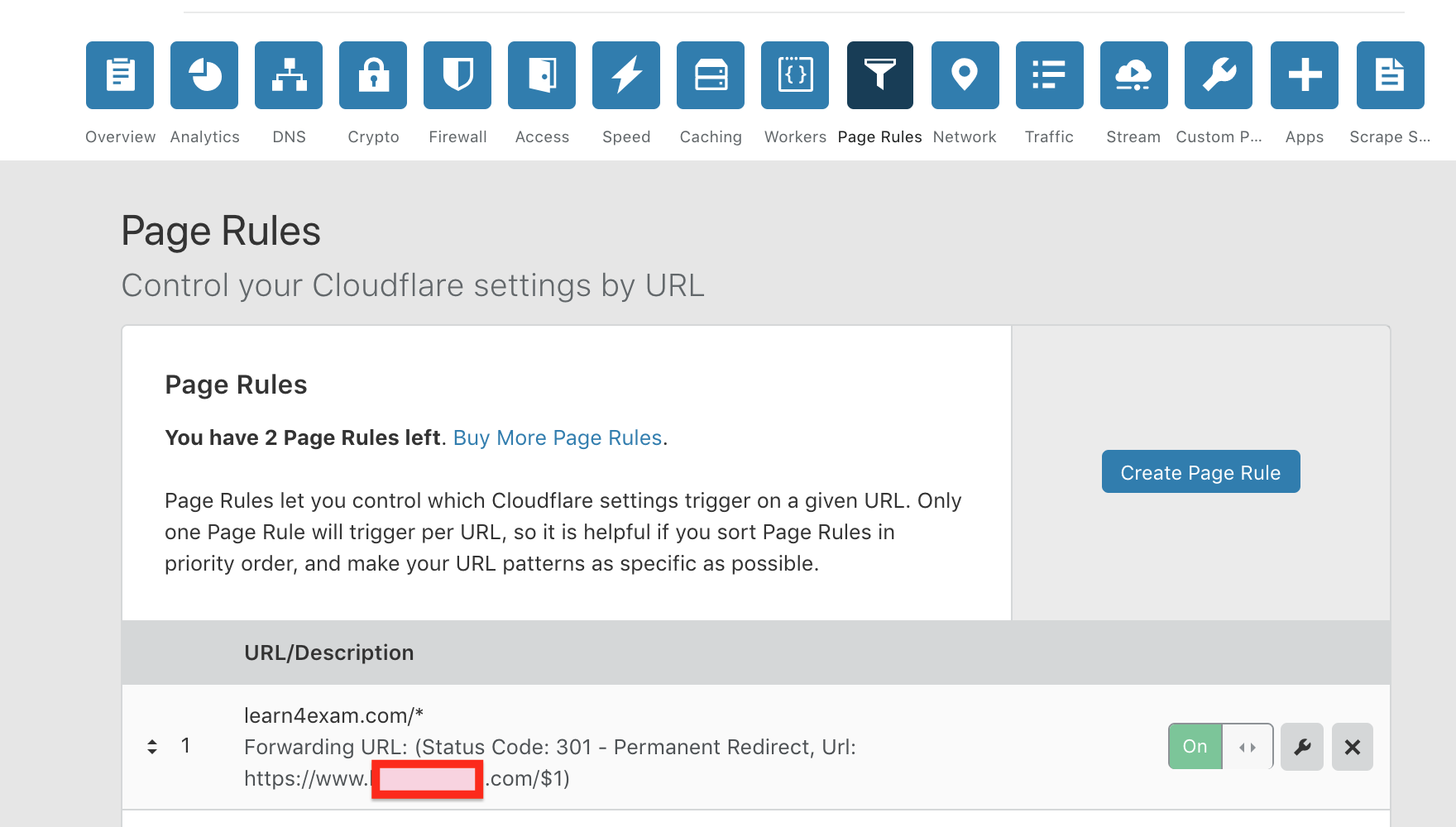The image size is (1456, 827).
Task: Click the Create Page Rule button
Action: coord(1200,471)
